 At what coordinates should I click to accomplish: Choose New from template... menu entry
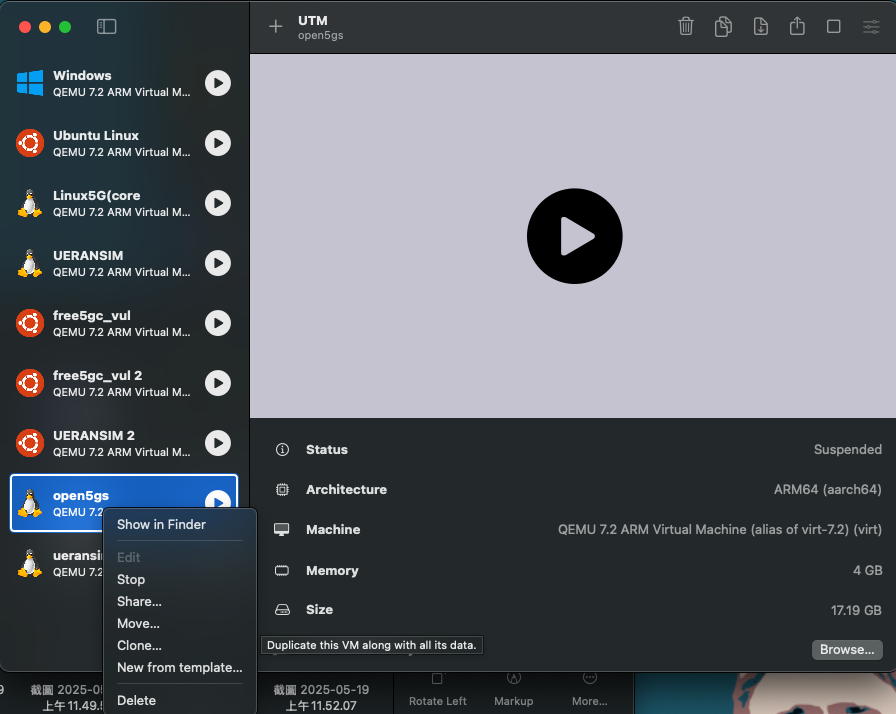point(179,668)
